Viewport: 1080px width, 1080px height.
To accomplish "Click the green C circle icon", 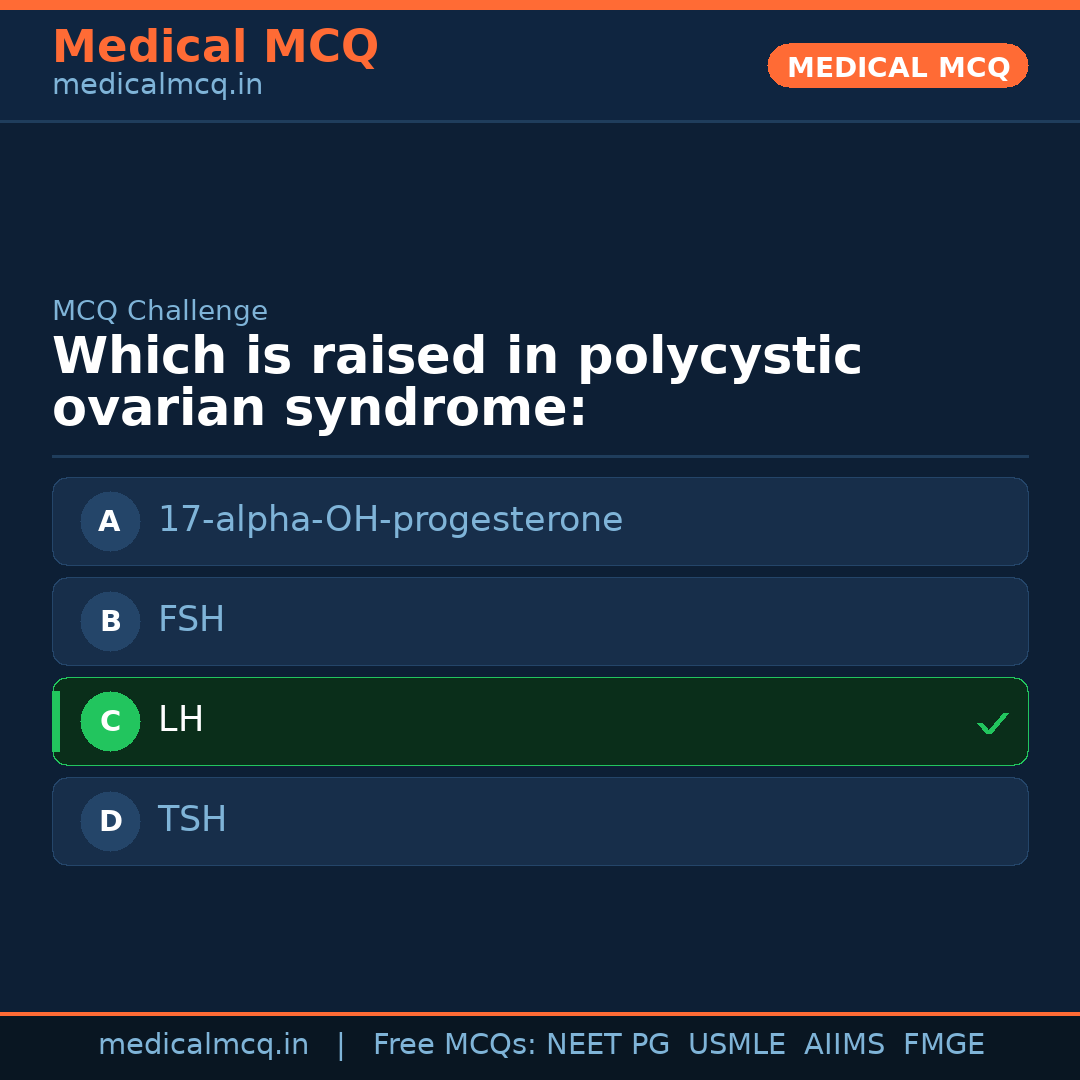I will coord(110,721).
